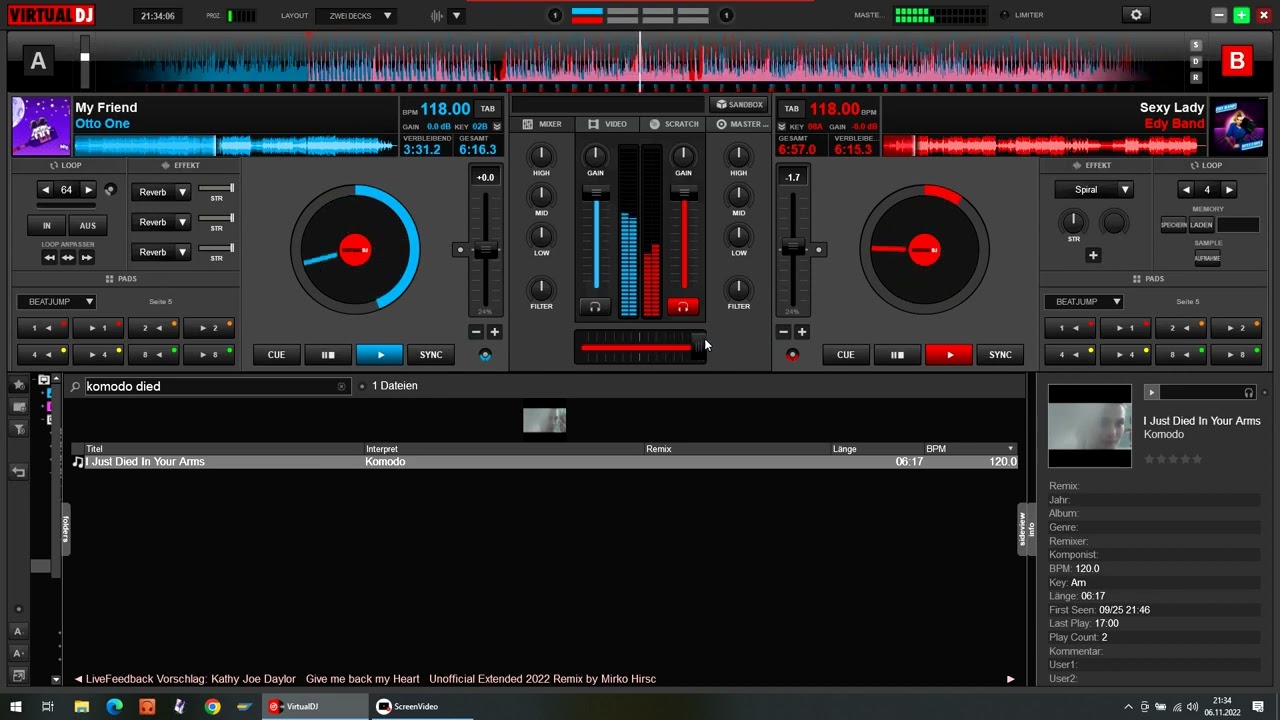Click deck B add effect plus icon
The width and height of the screenshot is (1280, 720).
(x=1093, y=255)
